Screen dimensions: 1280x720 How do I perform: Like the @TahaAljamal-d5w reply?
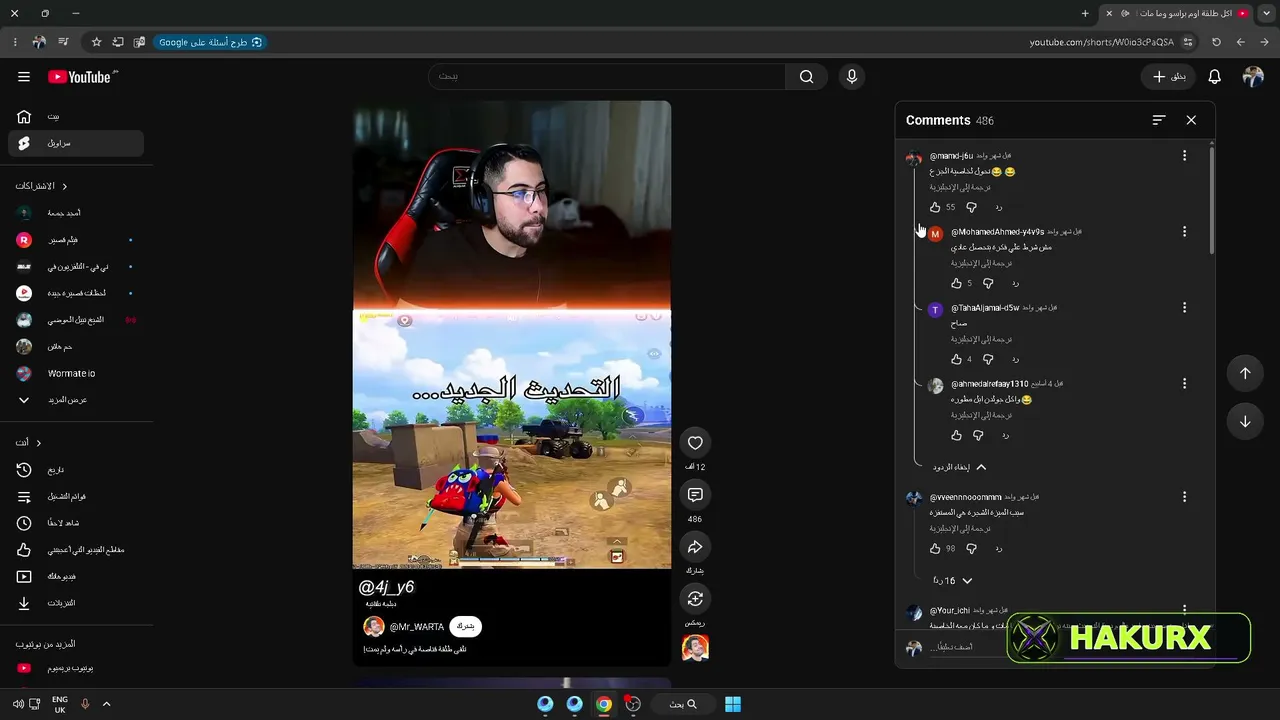pyautogui.click(x=956, y=360)
